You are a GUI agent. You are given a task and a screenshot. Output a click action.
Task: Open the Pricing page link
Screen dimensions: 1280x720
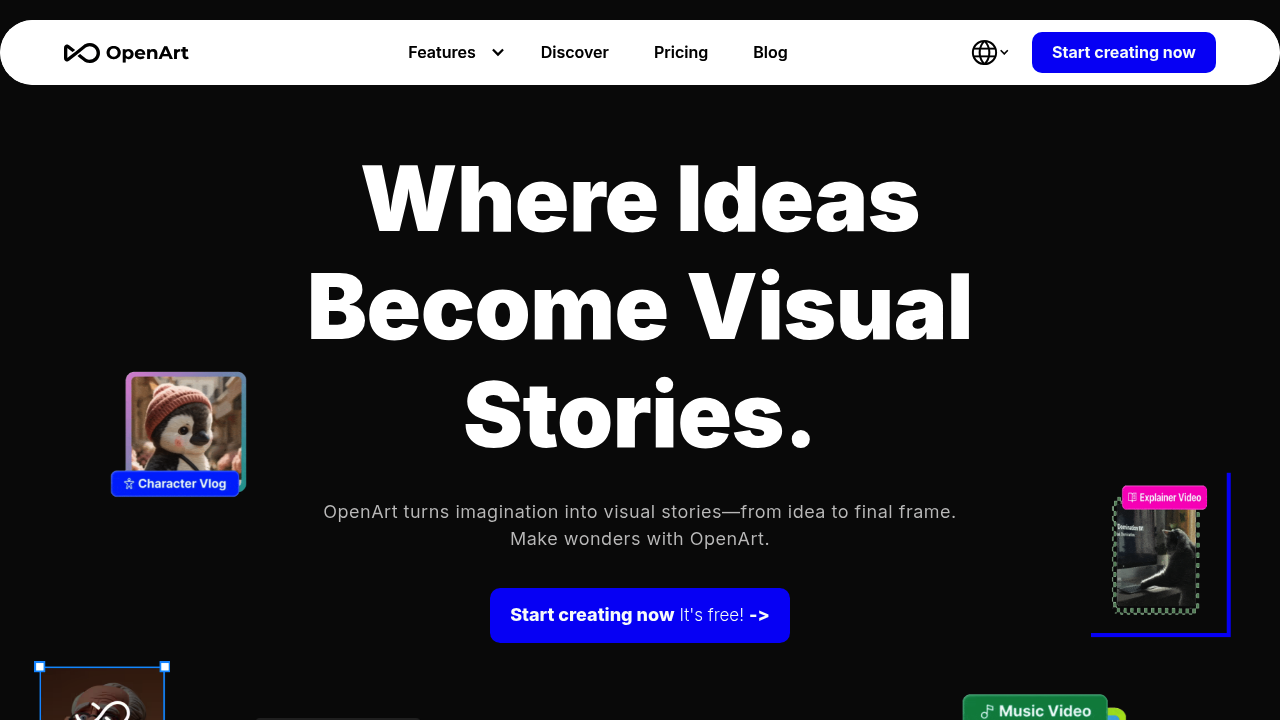pyautogui.click(x=681, y=52)
